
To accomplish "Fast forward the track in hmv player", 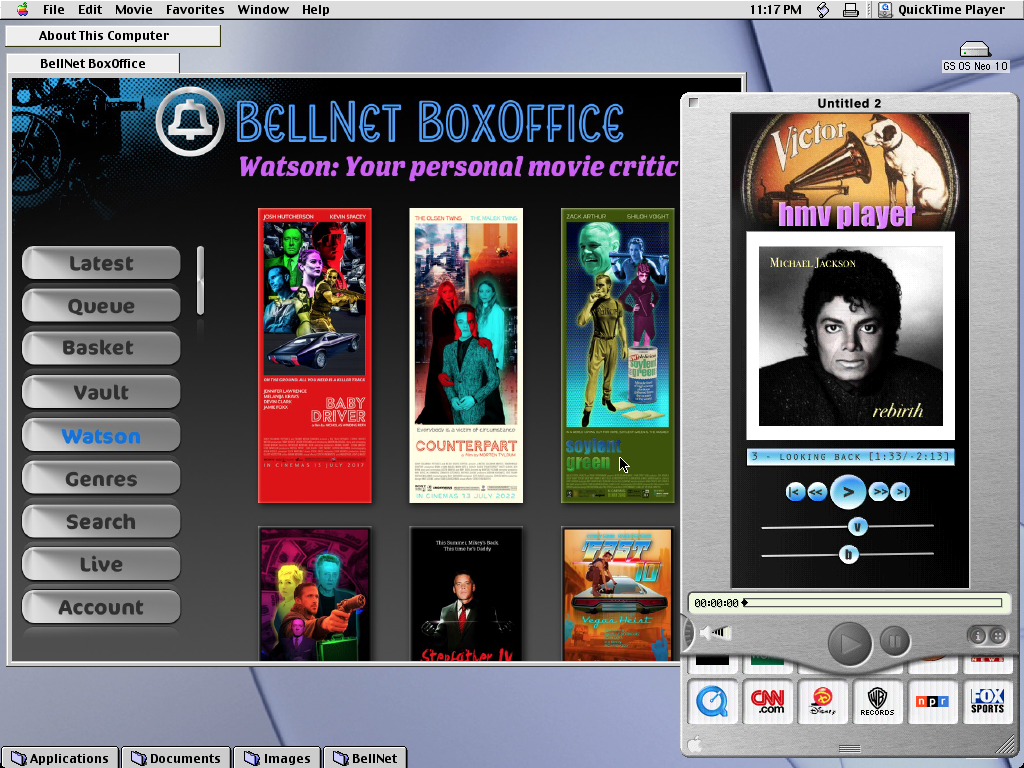I will pyautogui.click(x=879, y=492).
